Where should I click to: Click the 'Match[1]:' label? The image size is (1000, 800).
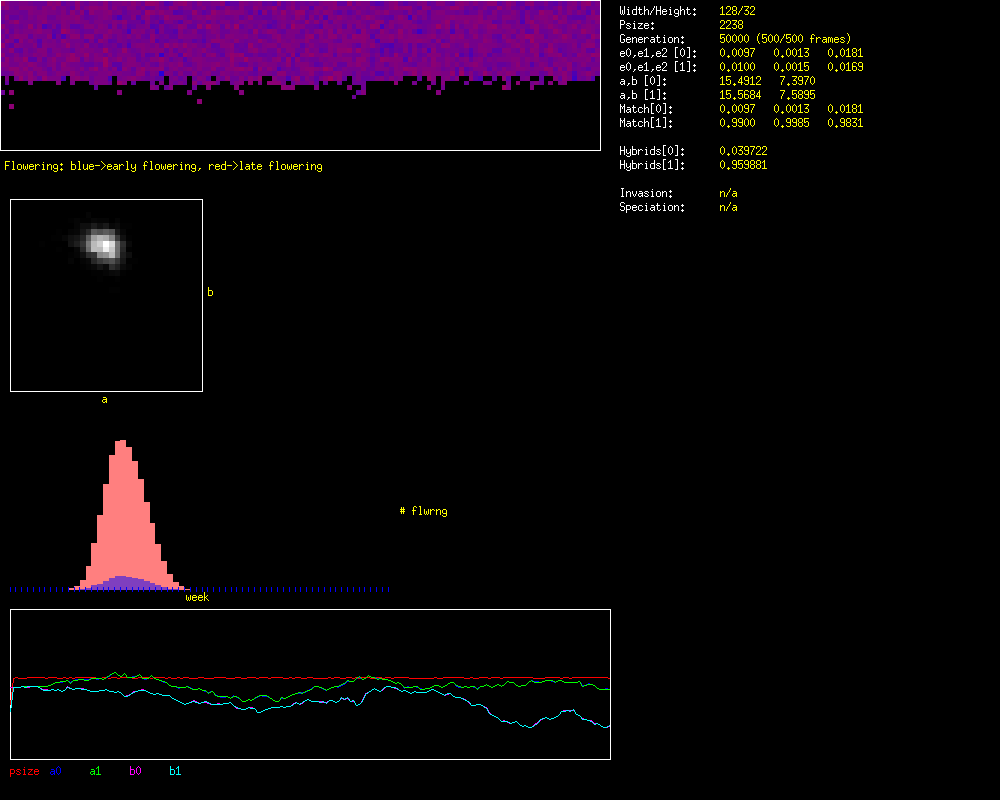[646, 123]
